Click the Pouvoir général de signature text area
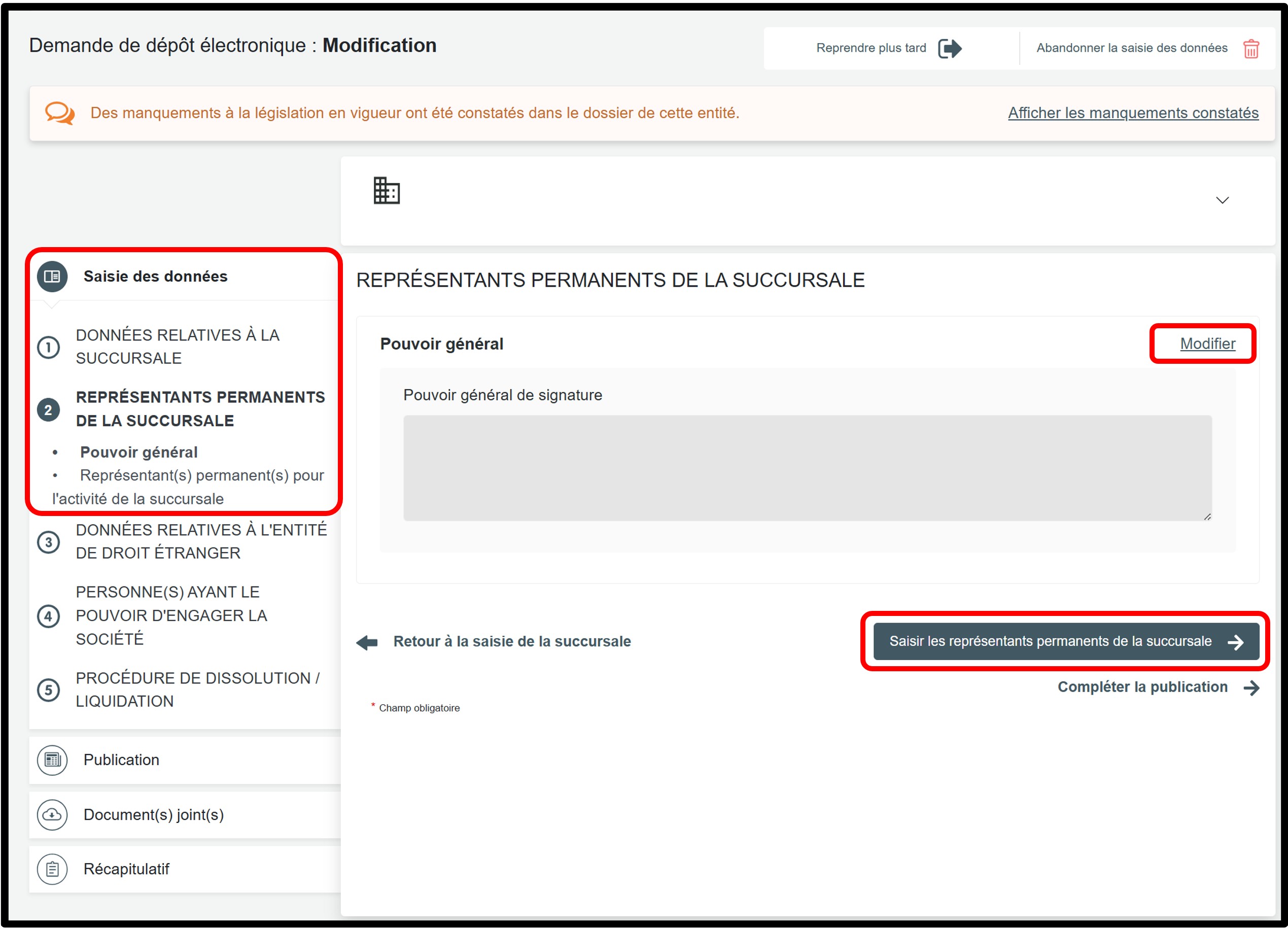The width and height of the screenshot is (1288, 929). coord(807,468)
